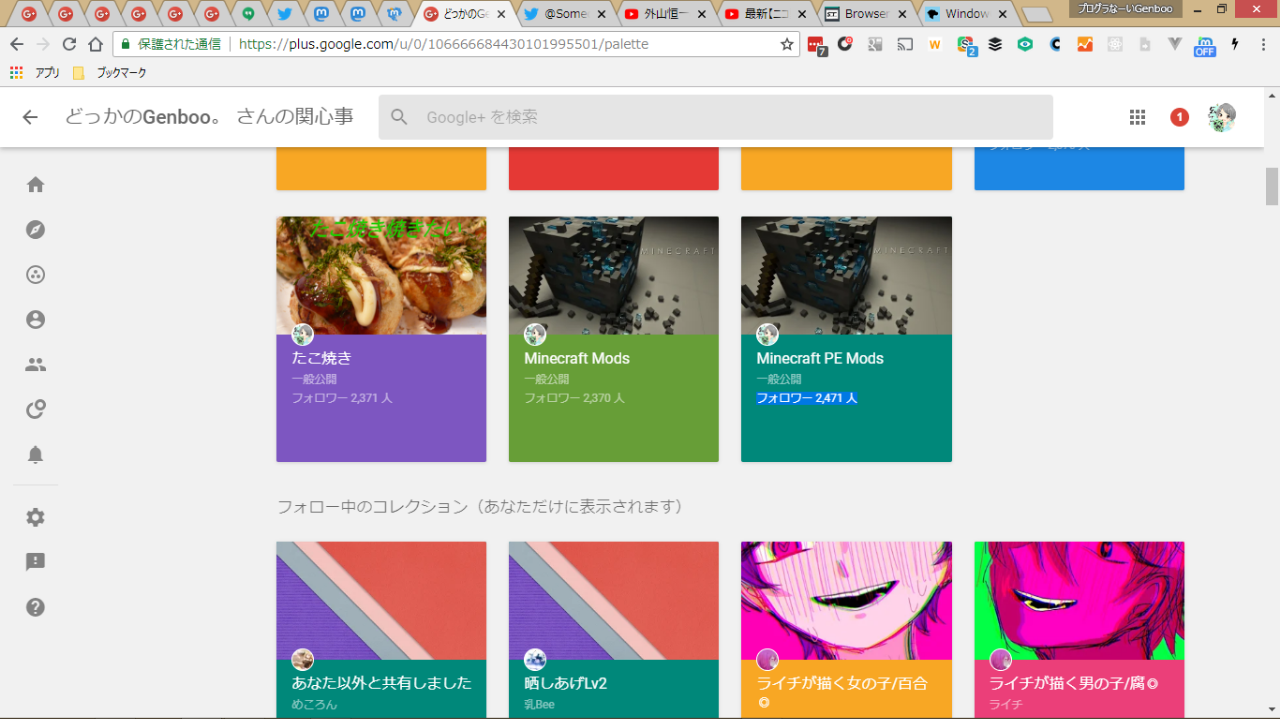Click the red notification count badge
Screen dimensions: 1280x719
coord(1179,117)
